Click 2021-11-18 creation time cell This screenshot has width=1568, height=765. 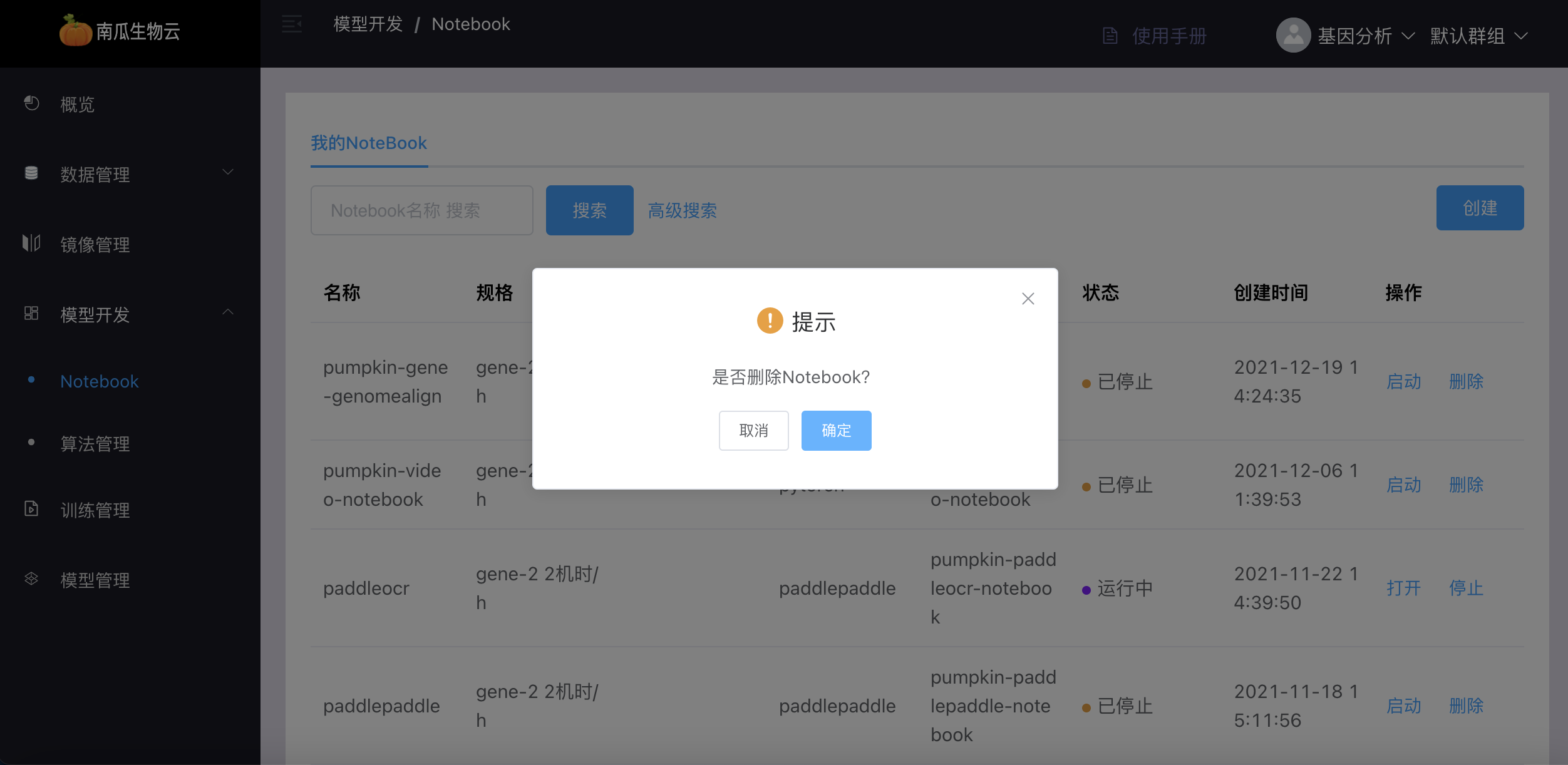pyautogui.click(x=1296, y=706)
